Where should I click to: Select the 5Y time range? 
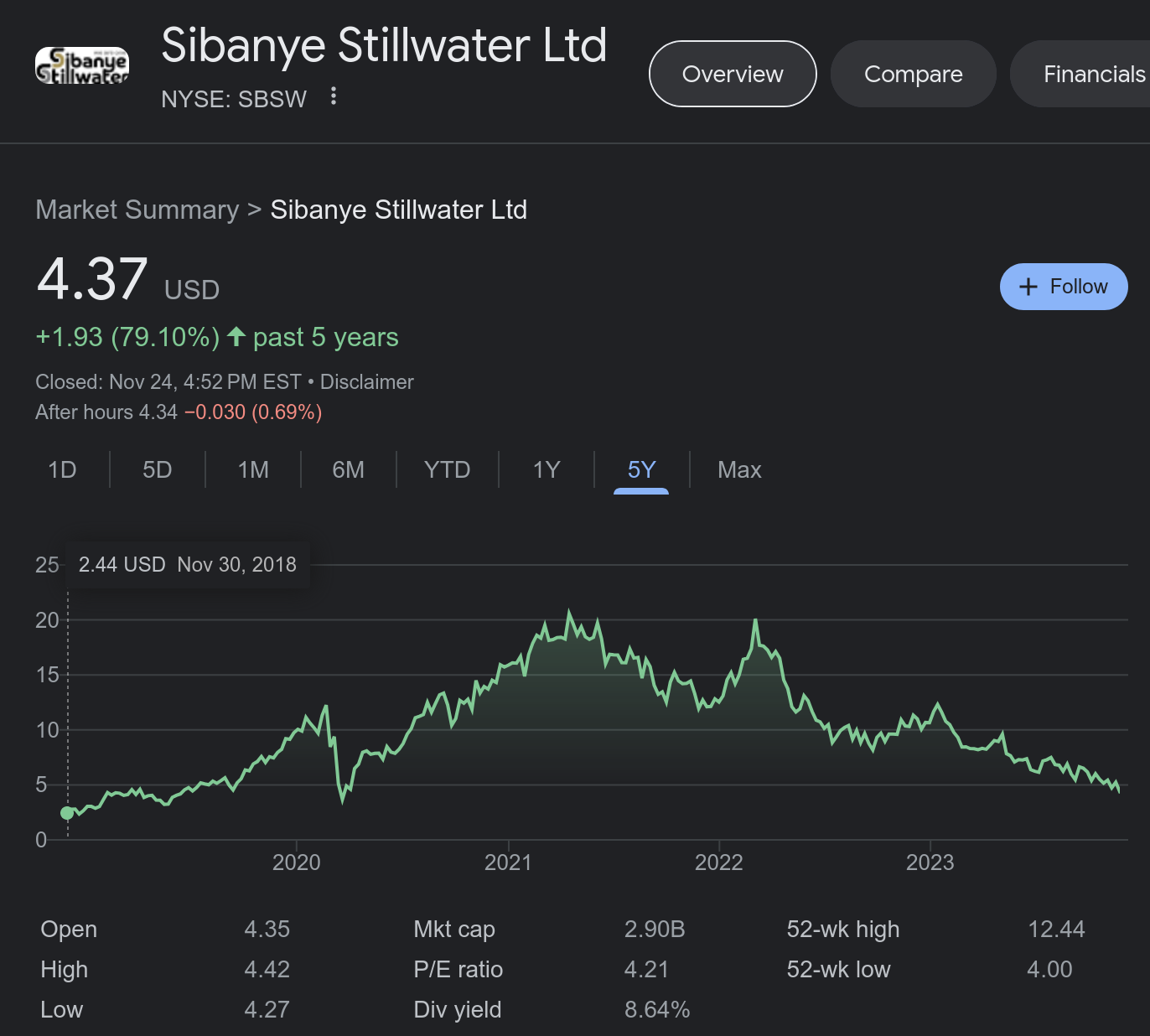click(x=641, y=469)
